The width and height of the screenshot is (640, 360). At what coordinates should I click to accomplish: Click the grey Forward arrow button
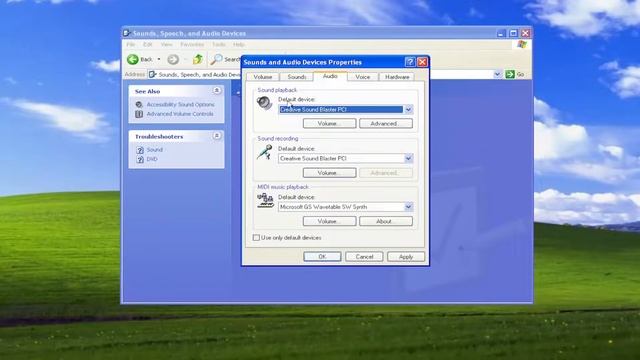pyautogui.click(x=173, y=60)
